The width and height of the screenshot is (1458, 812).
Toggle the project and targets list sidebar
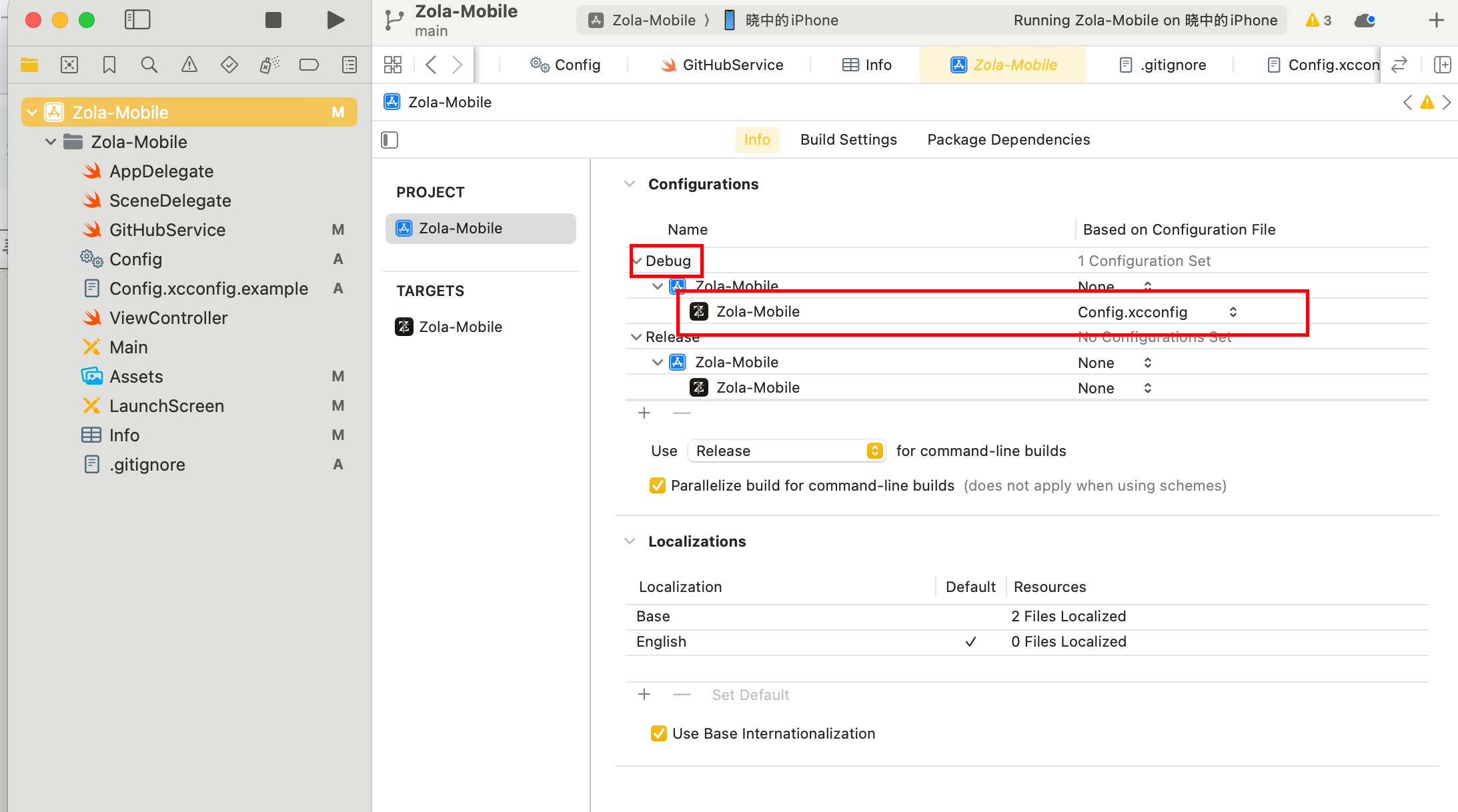390,140
